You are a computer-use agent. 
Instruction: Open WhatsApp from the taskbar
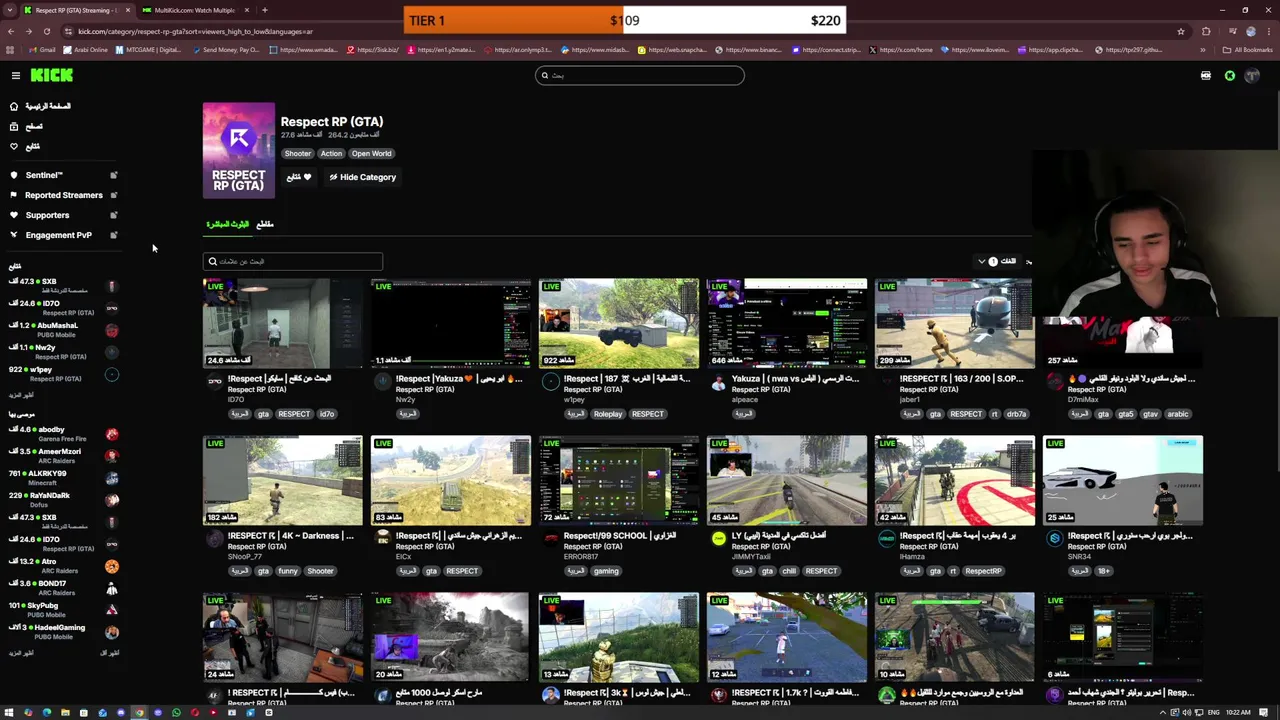click(x=176, y=713)
